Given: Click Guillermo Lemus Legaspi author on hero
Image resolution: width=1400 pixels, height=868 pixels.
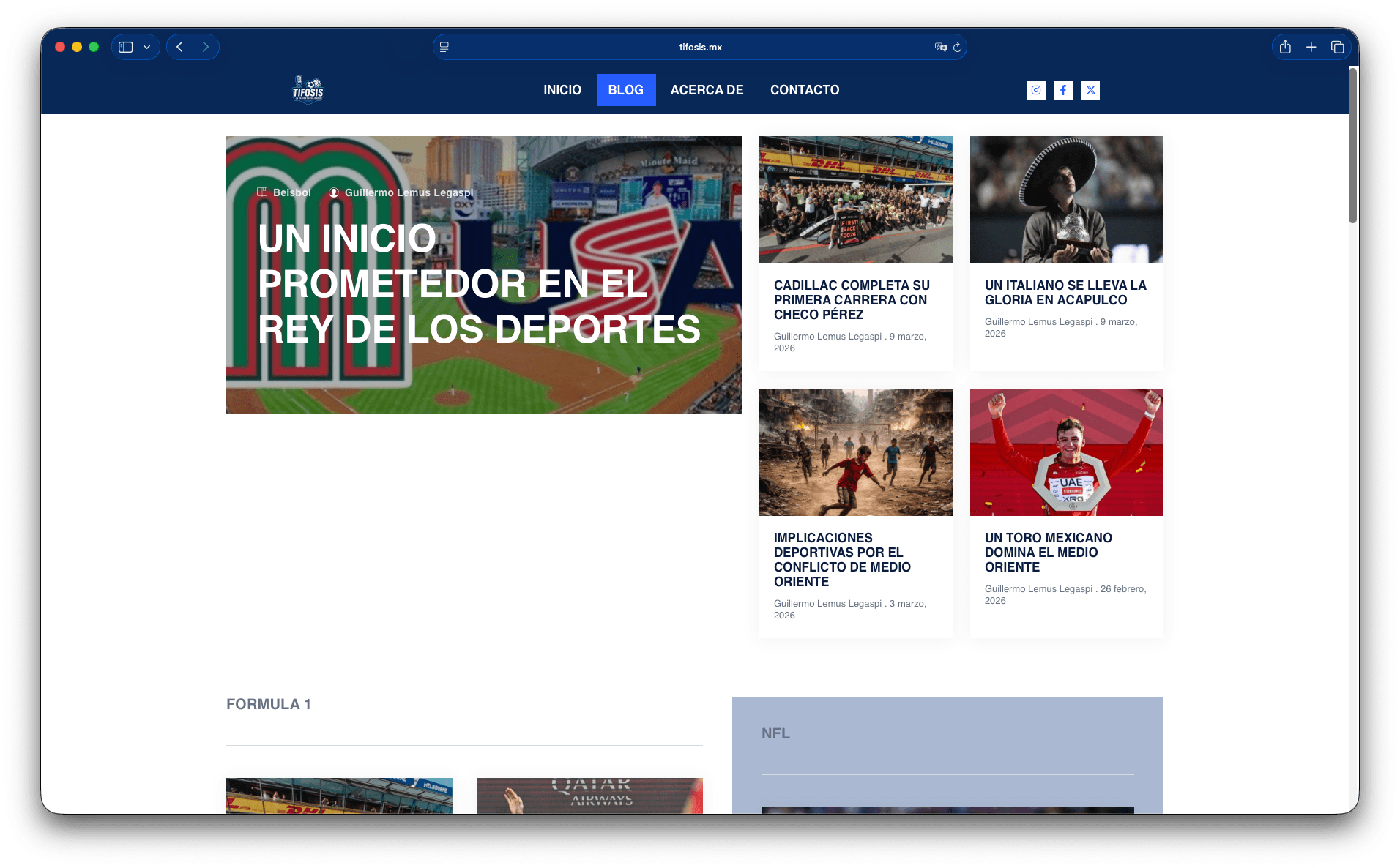Looking at the screenshot, I should [x=409, y=192].
